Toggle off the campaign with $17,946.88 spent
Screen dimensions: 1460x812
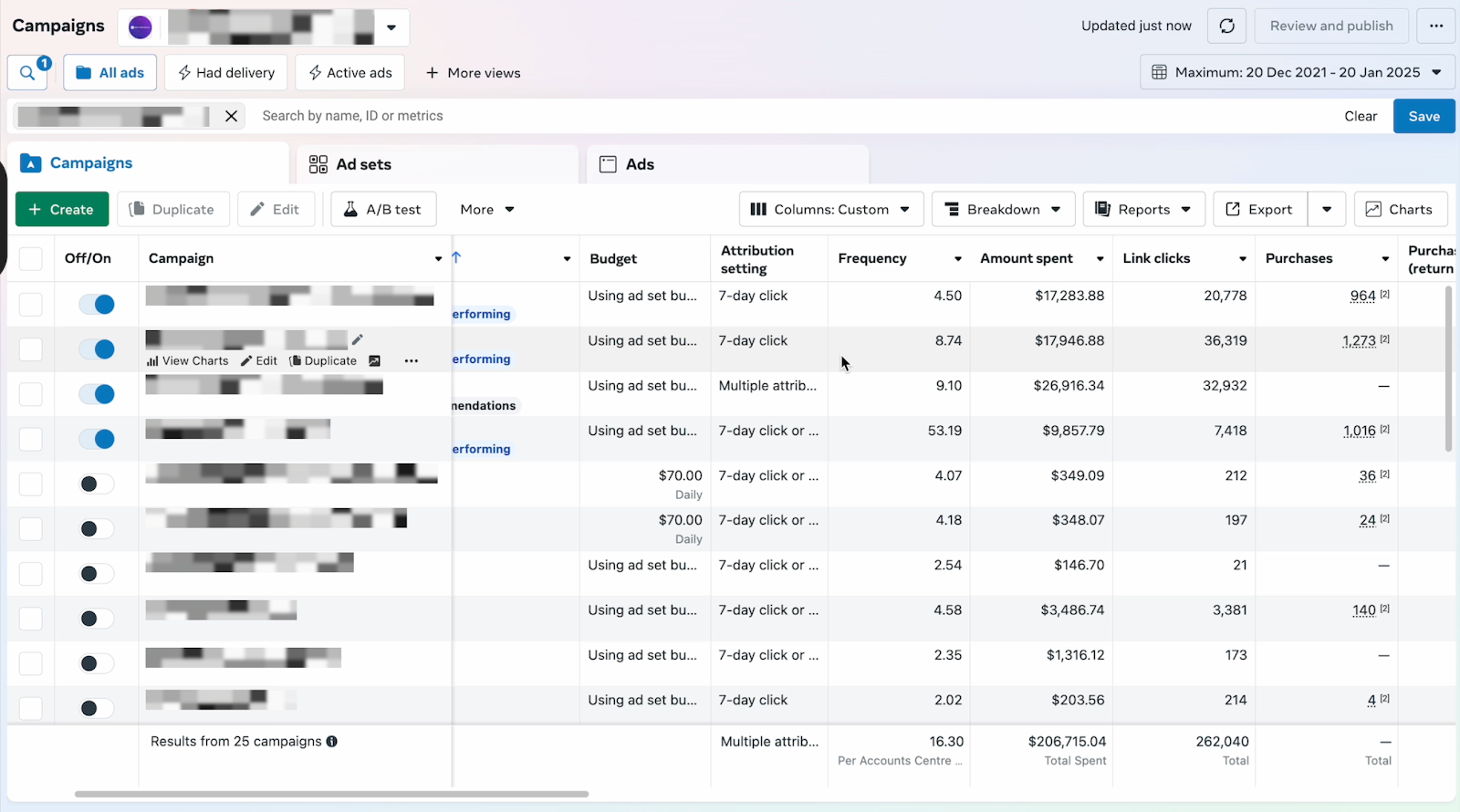(x=97, y=349)
